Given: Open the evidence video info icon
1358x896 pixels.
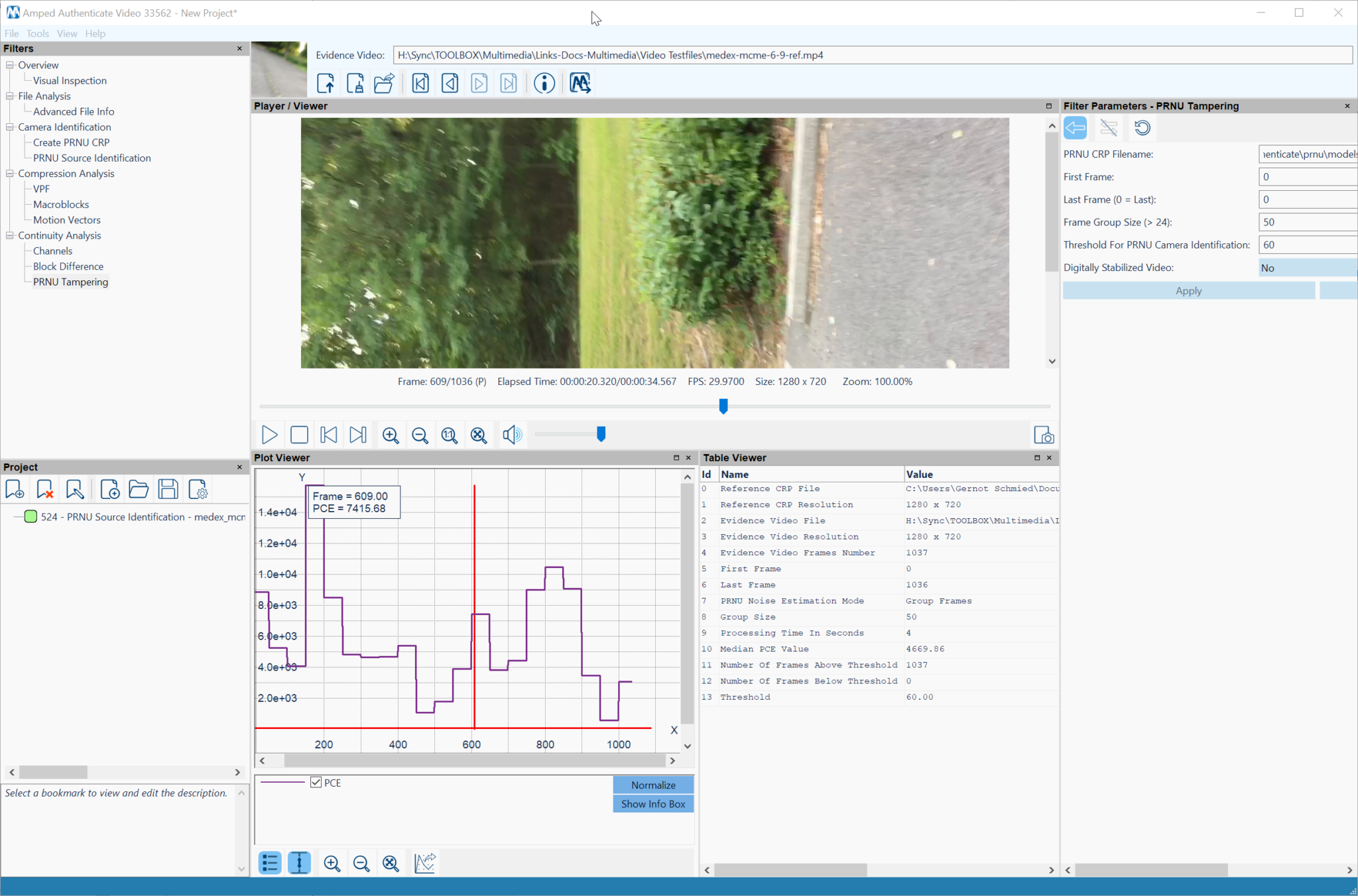Looking at the screenshot, I should click(544, 83).
